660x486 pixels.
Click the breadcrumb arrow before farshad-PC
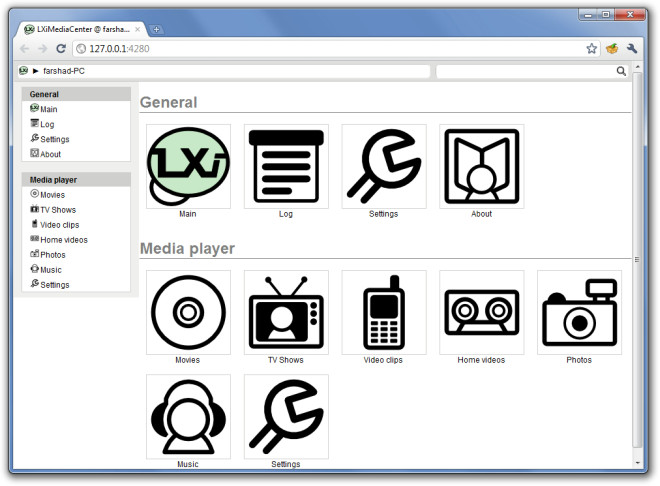35,71
